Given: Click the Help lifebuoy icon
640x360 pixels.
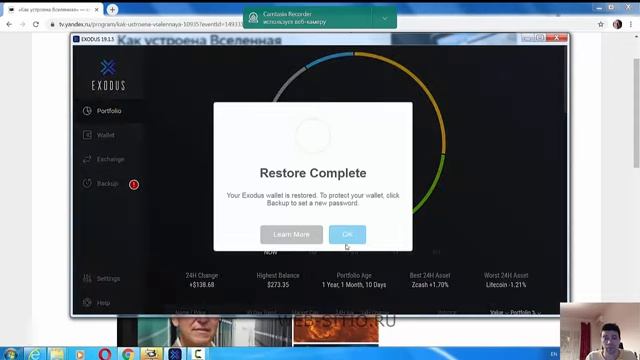Looking at the screenshot, I should coord(87,303).
